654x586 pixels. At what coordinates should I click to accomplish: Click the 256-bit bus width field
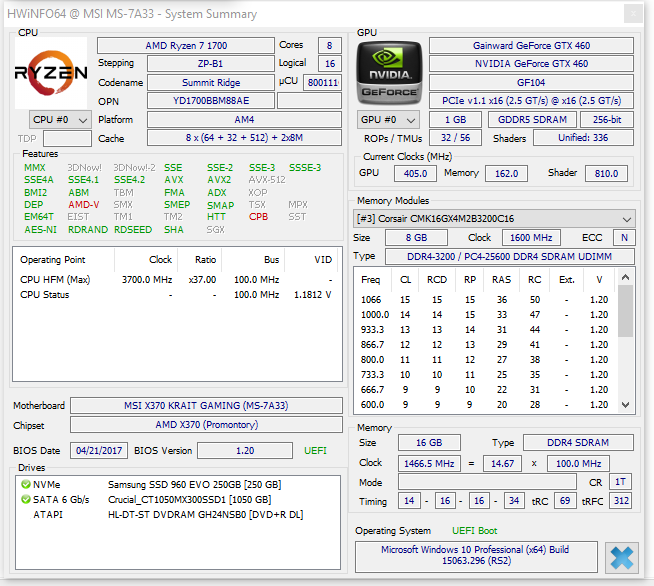tap(607, 120)
